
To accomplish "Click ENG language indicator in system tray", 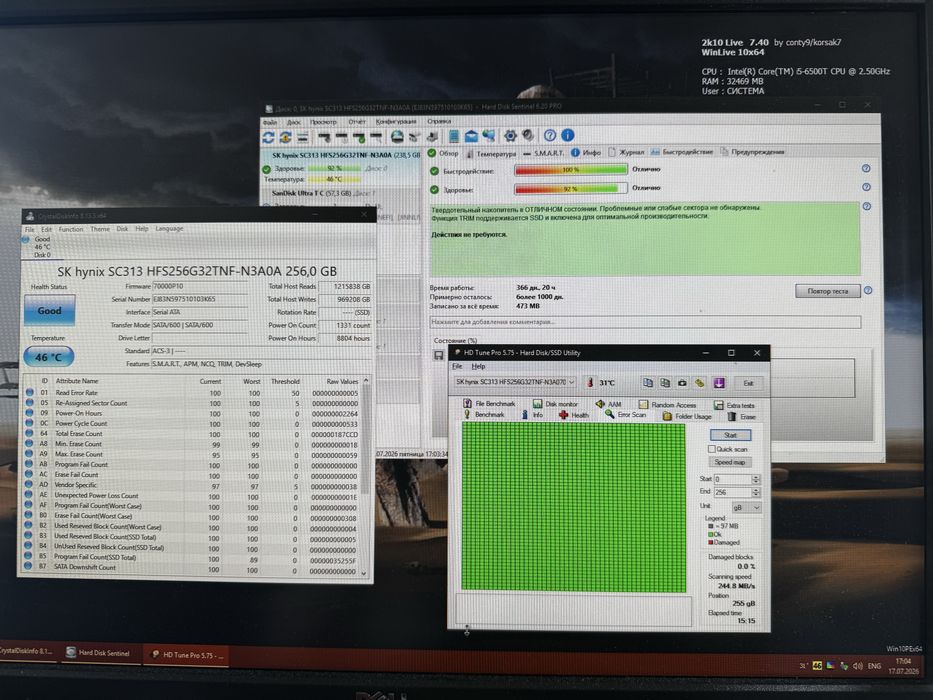I will pyautogui.click(x=874, y=666).
